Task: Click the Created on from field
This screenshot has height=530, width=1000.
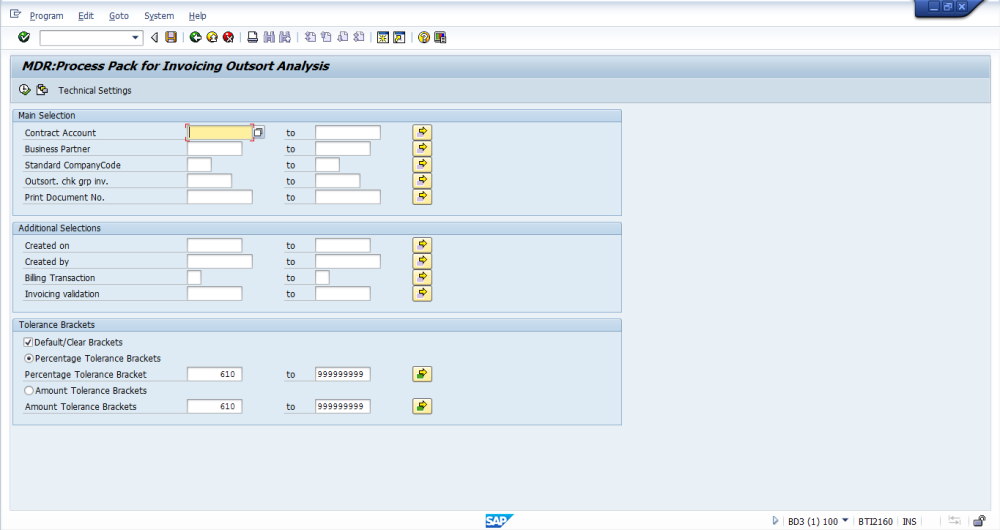Action: (215, 246)
